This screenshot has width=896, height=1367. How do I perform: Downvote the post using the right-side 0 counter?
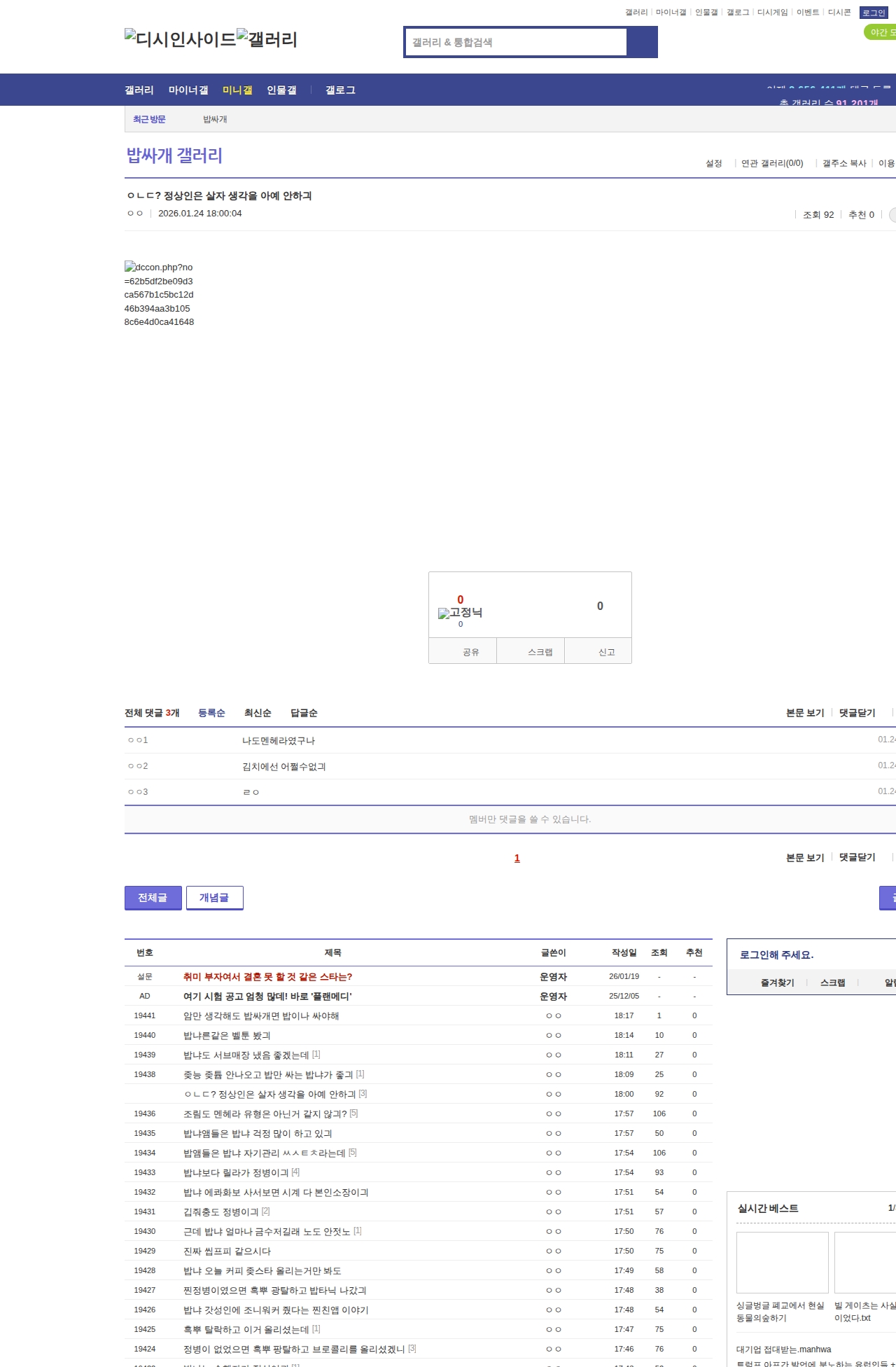599,606
